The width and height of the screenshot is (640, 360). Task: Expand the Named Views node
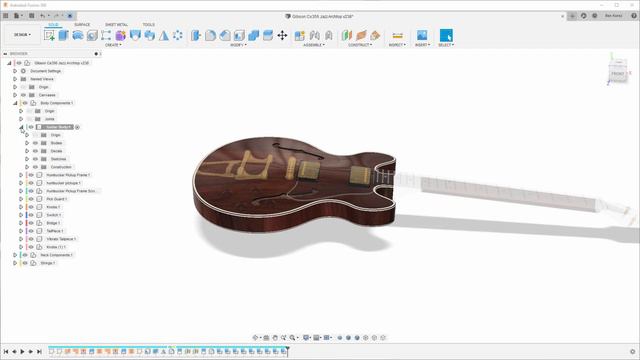click(x=15, y=79)
